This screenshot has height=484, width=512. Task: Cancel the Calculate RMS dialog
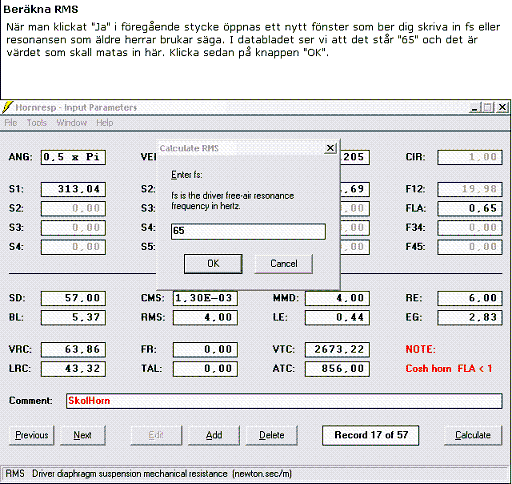(284, 264)
